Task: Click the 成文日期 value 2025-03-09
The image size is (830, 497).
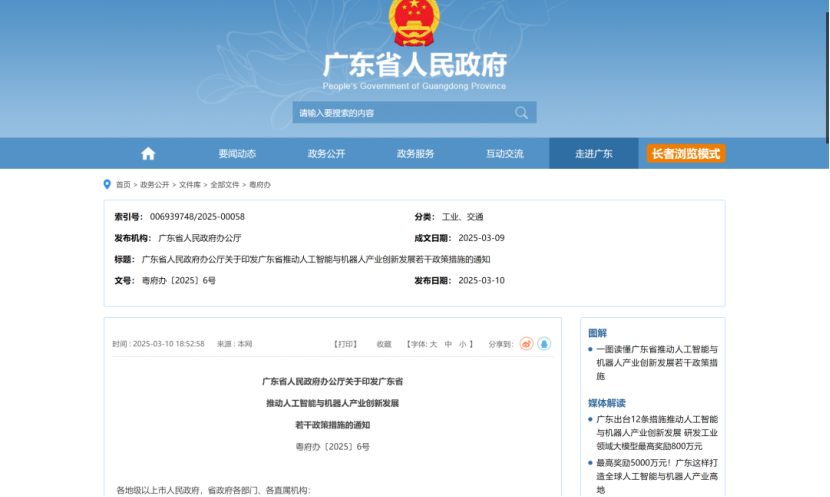Action: (481, 238)
